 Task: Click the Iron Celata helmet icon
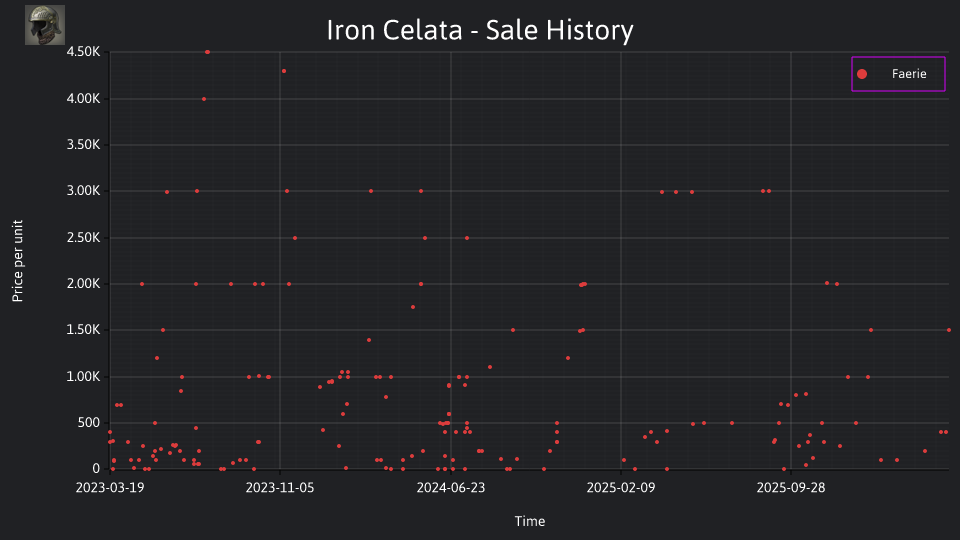[45, 25]
